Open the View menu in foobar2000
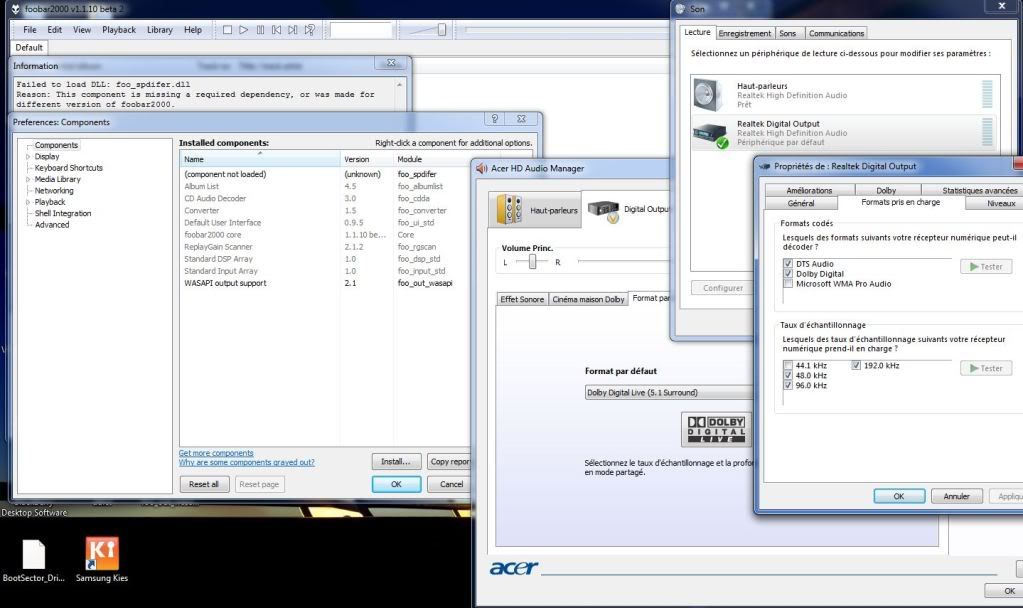 tap(82, 30)
